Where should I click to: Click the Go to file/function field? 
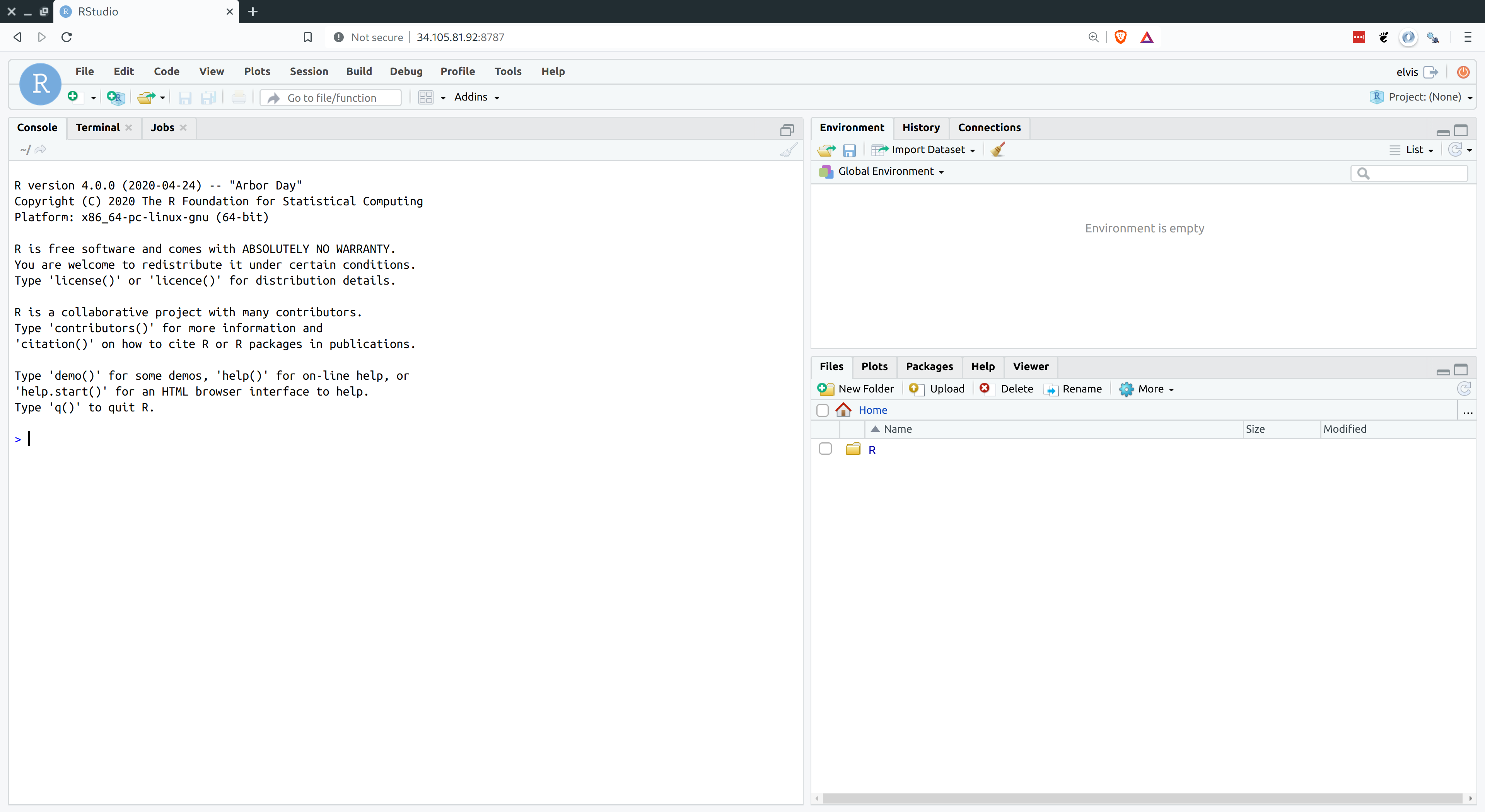coord(331,98)
